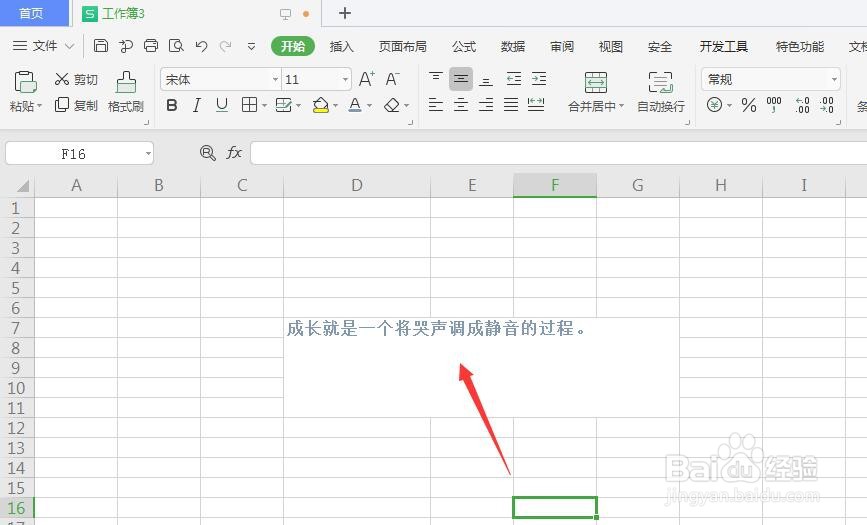This screenshot has height=525, width=867.
Task: Click inside the formula bar input
Action: coord(558,153)
